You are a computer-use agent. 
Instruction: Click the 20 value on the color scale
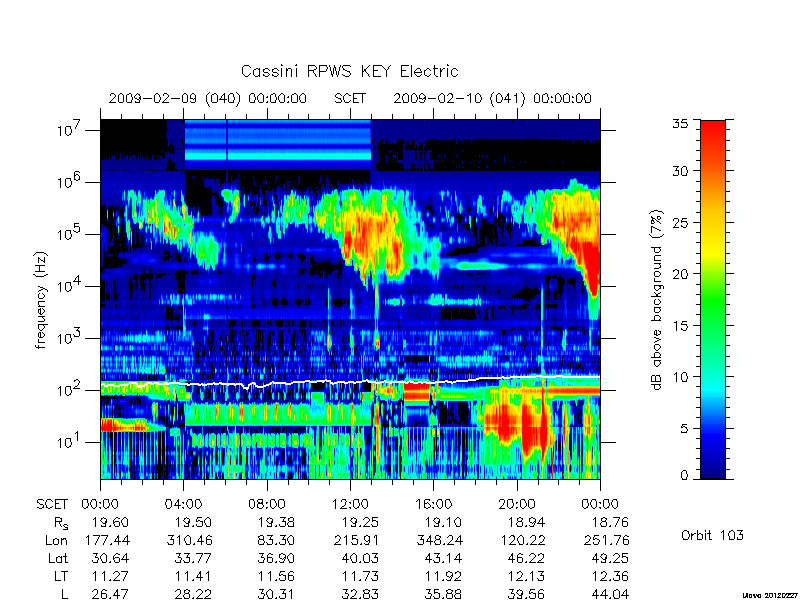[x=680, y=273]
